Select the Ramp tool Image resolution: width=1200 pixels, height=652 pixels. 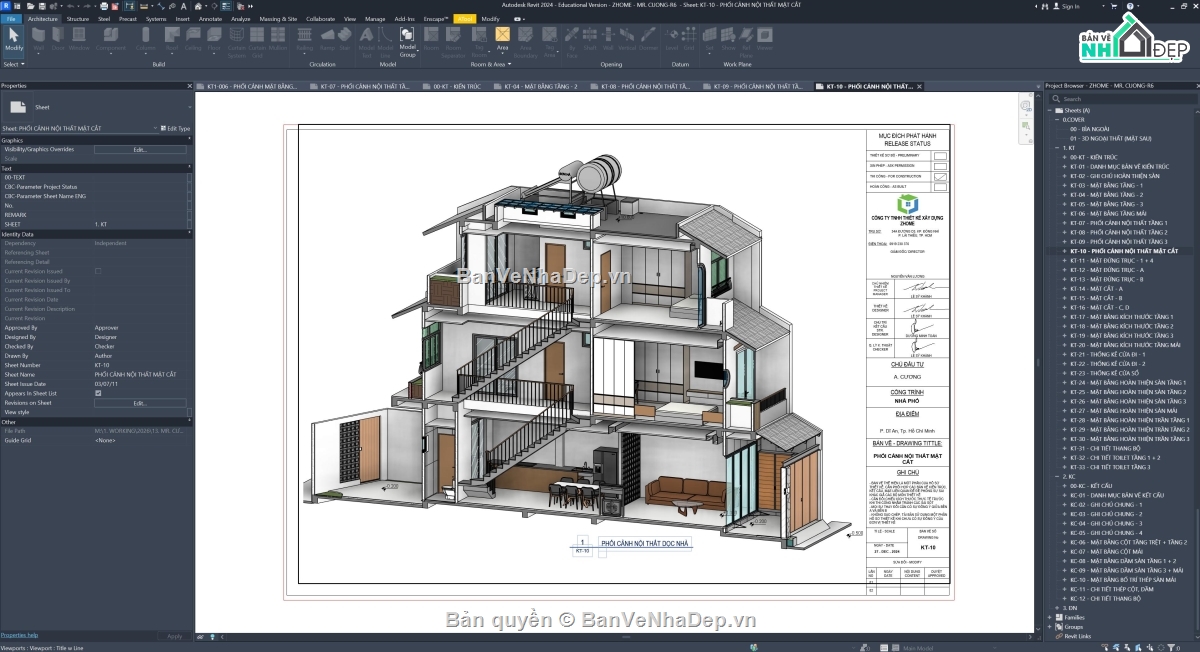click(x=327, y=39)
